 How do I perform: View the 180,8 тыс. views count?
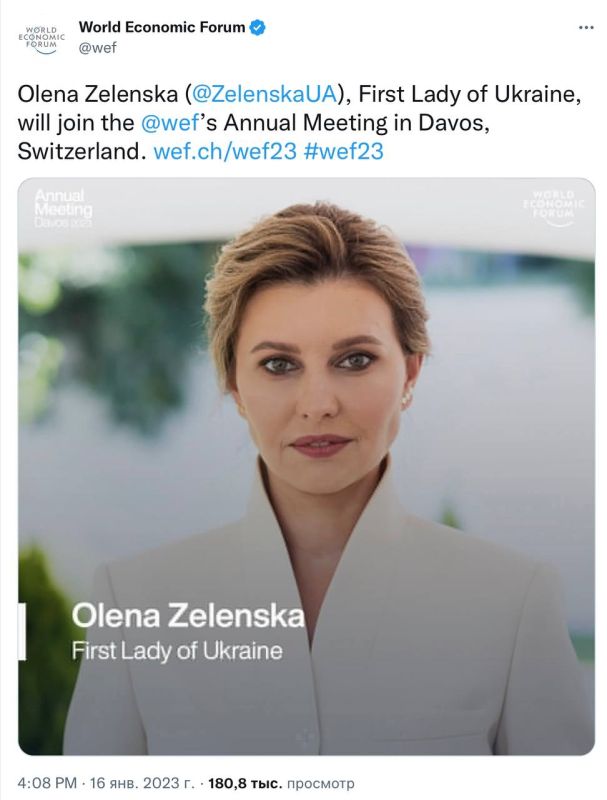245,783
